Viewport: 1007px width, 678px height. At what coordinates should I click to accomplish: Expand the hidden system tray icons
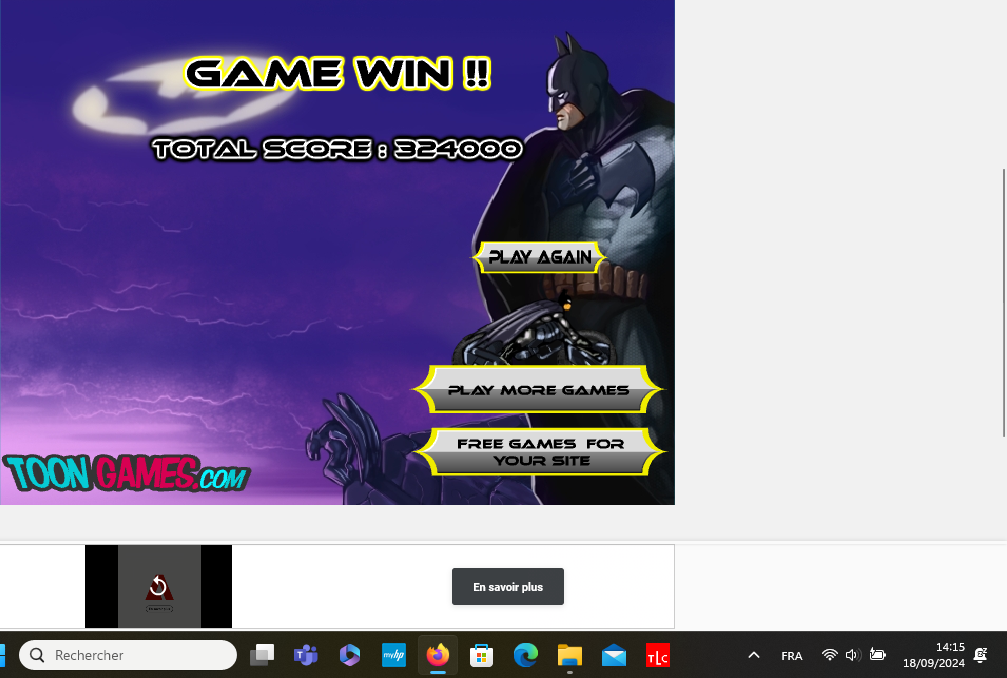click(x=754, y=655)
